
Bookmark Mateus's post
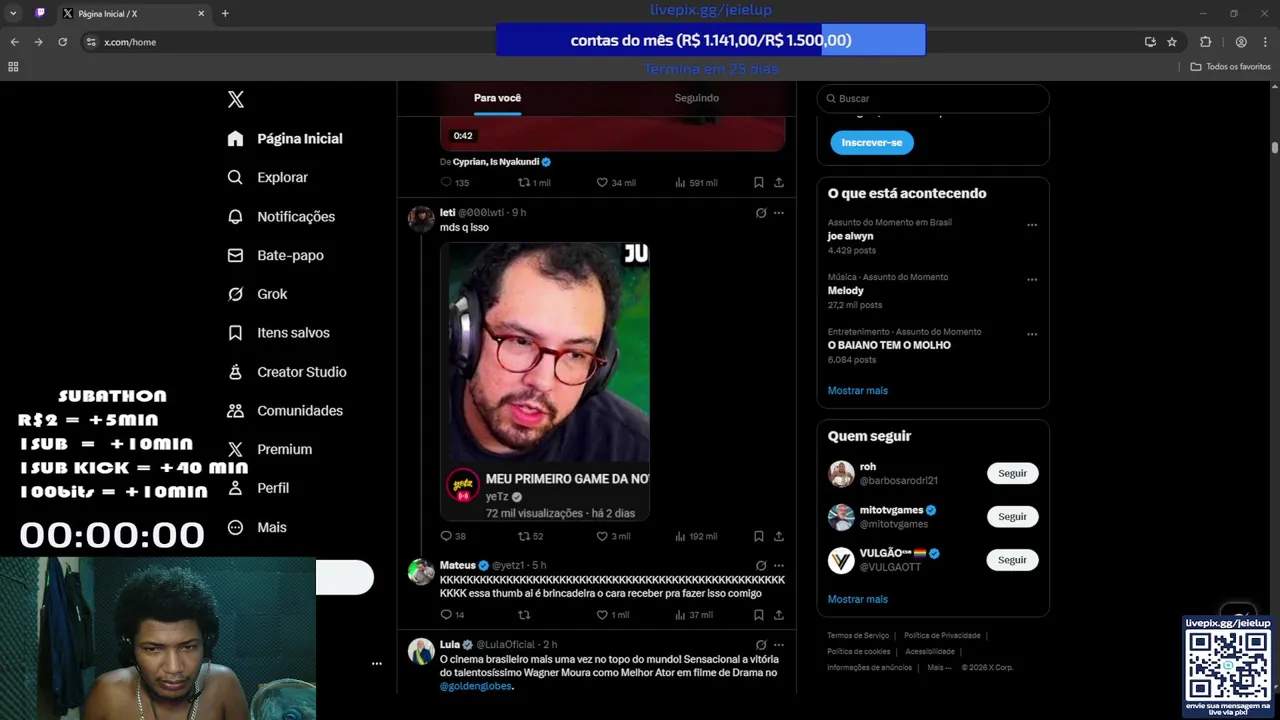[759, 615]
